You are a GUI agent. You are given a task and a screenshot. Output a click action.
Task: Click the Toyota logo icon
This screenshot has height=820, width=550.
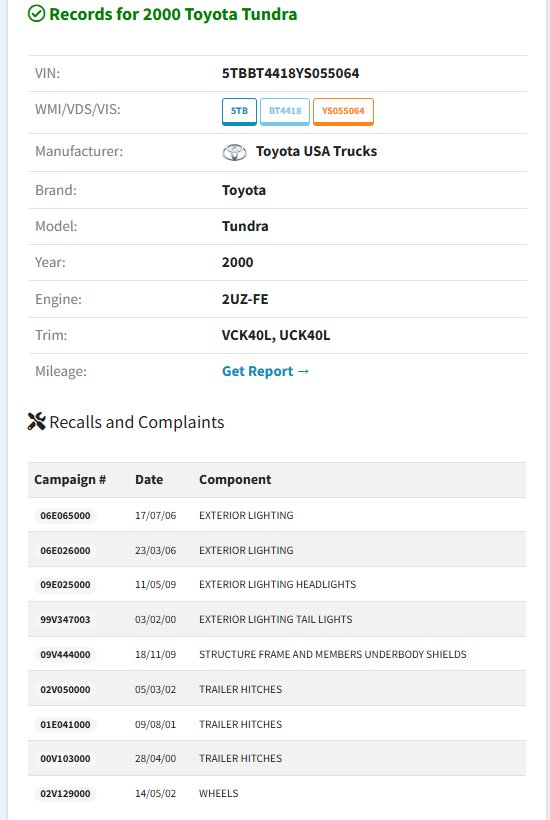tap(234, 152)
